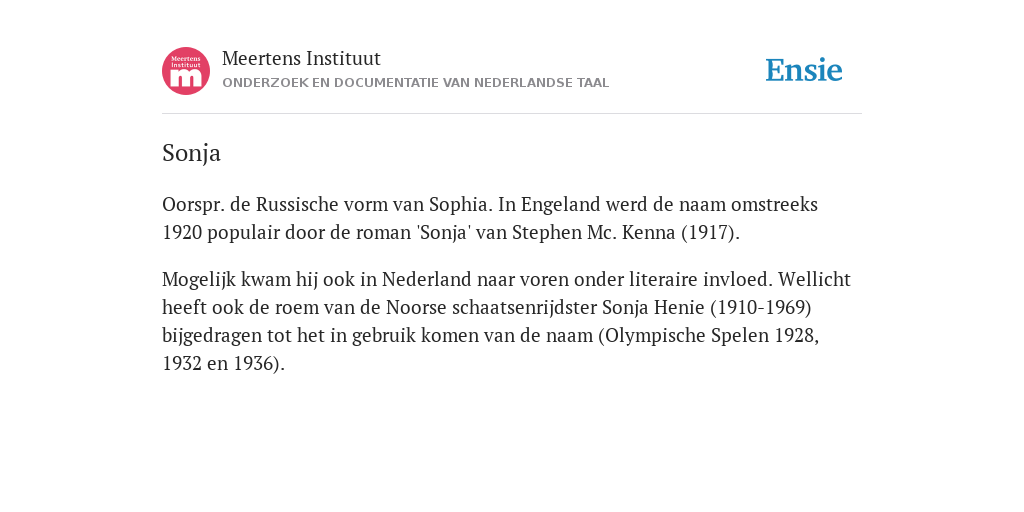The width and height of the screenshot is (1024, 512).
Task: Click the lifespan '(1910-1969)'
Action: [761, 307]
